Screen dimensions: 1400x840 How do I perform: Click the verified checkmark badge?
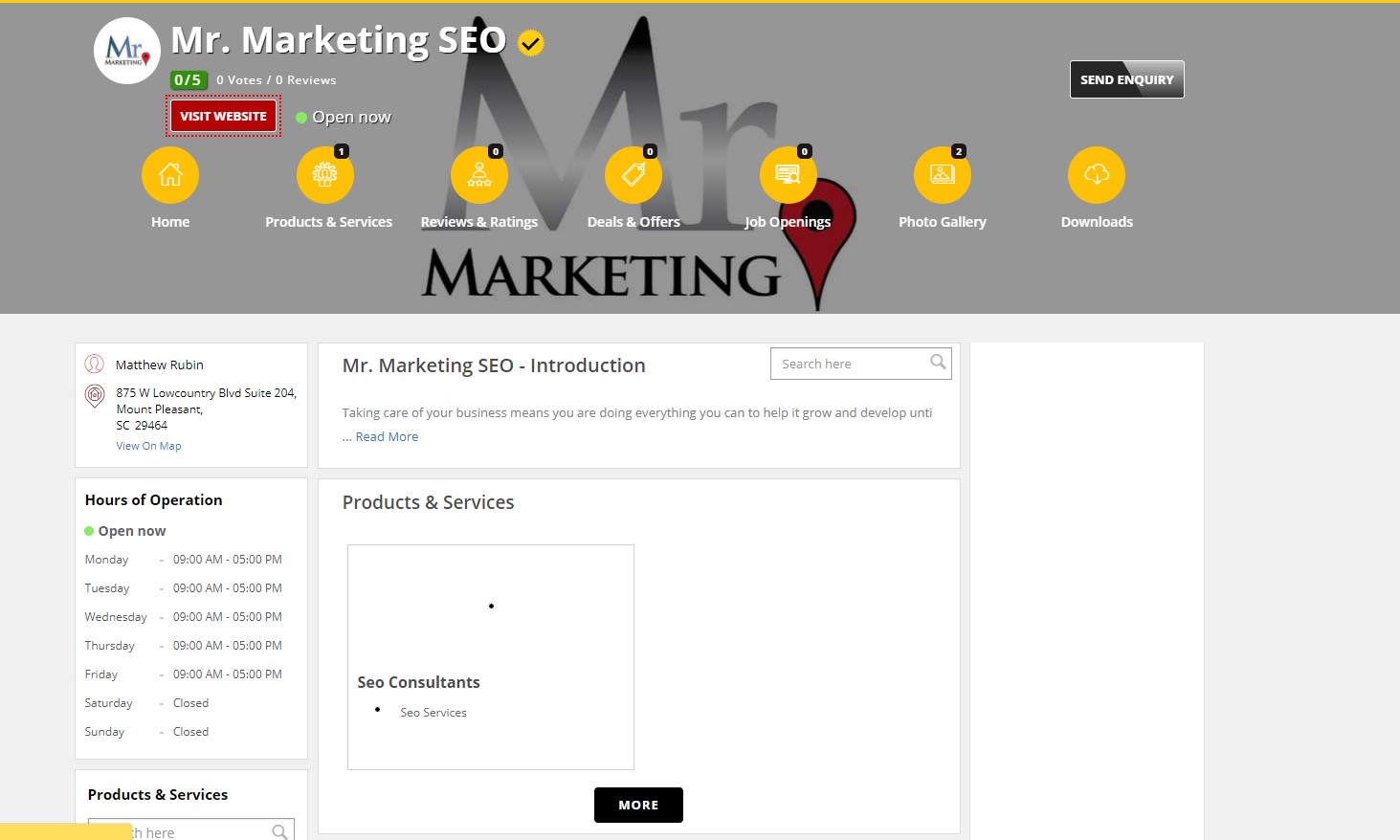tap(531, 43)
